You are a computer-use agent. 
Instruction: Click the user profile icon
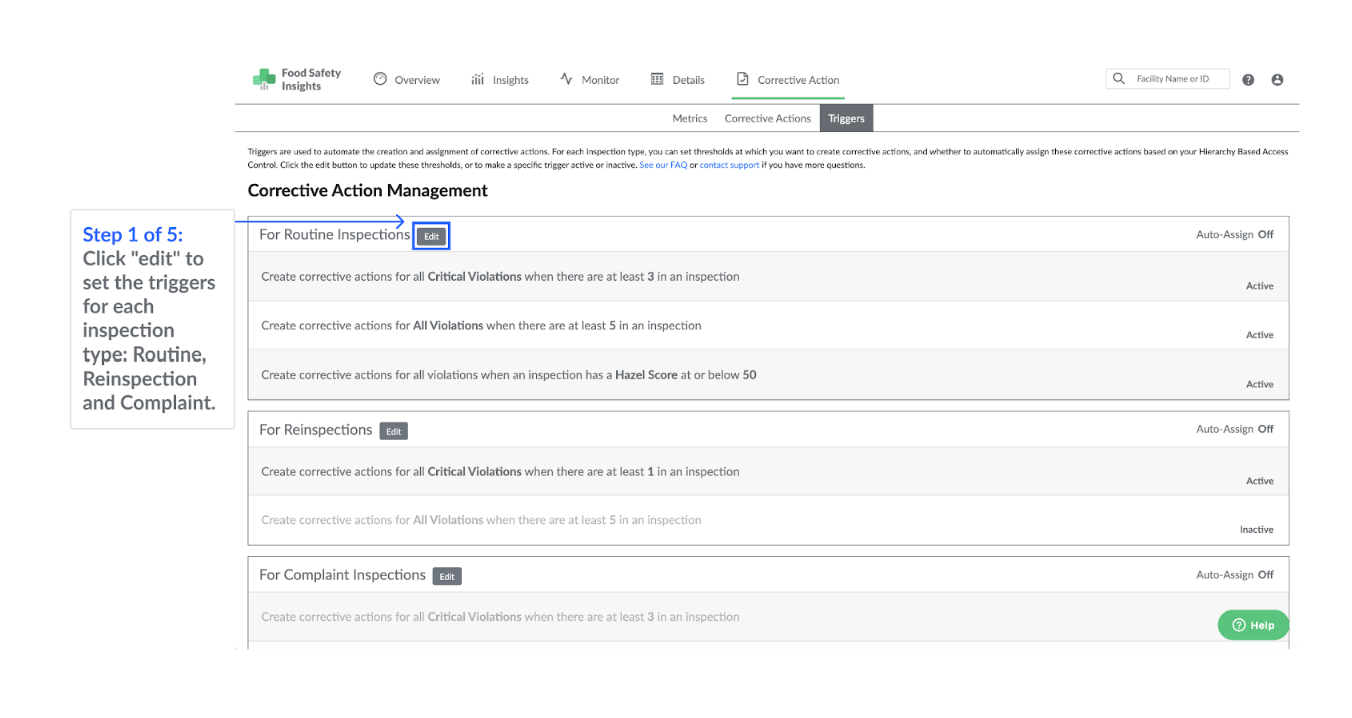pos(1277,79)
